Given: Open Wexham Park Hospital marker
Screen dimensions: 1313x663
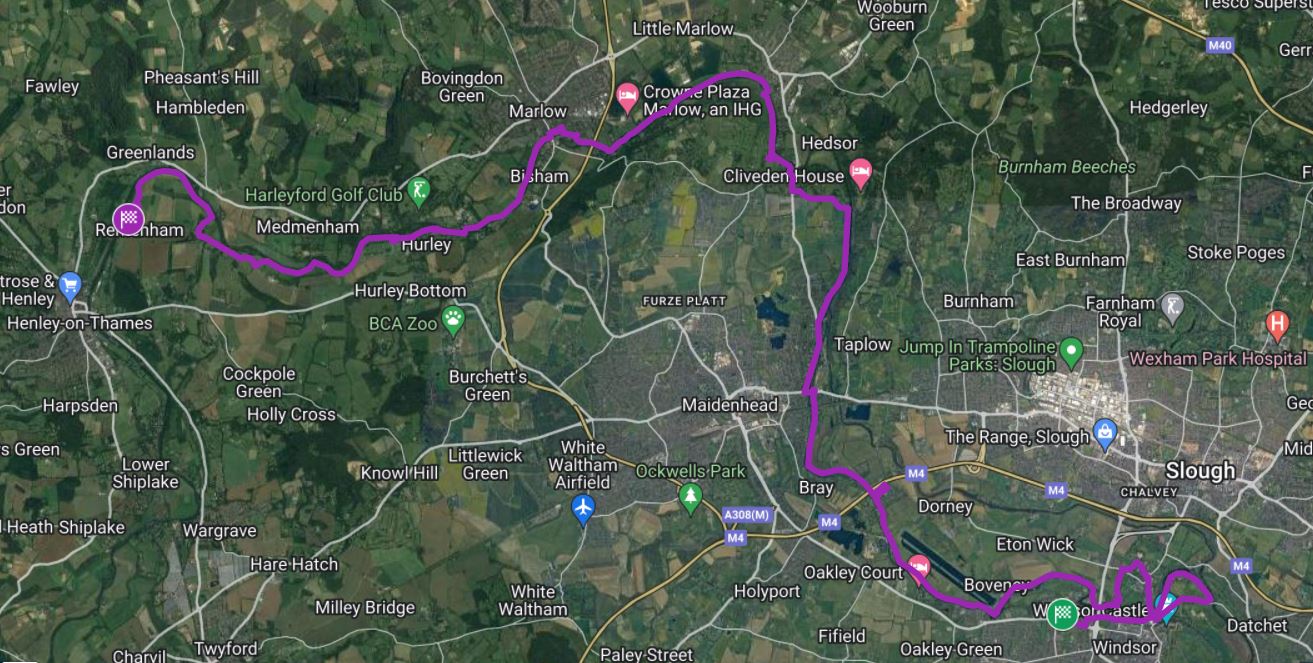Looking at the screenshot, I should pos(1277,324).
